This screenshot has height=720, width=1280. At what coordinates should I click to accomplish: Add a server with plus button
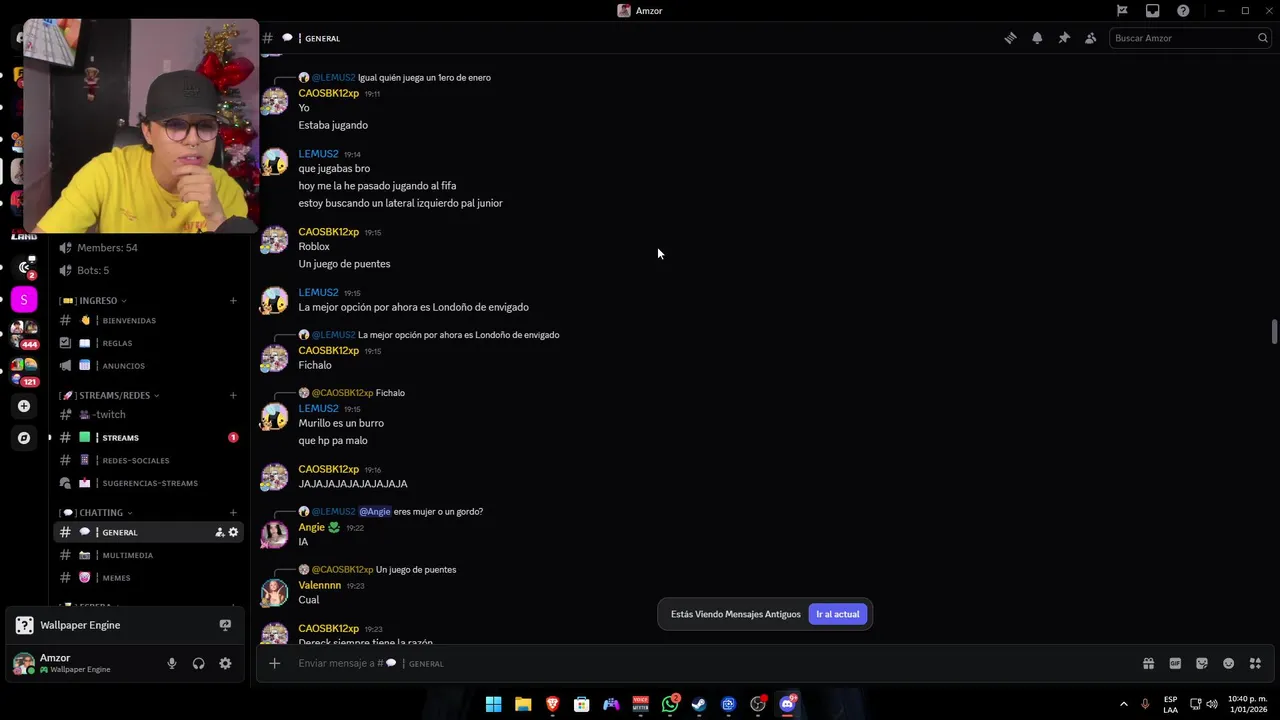(24, 406)
